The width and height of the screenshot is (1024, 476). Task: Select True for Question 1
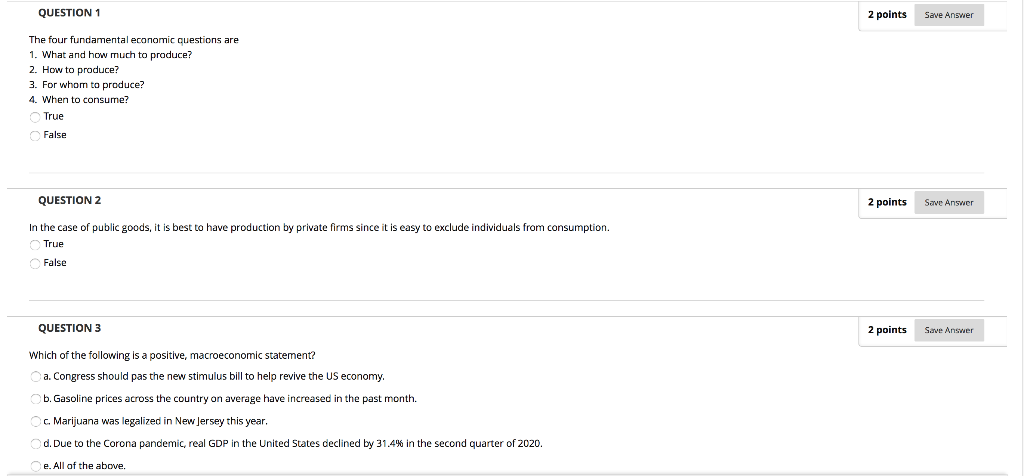coord(35,117)
